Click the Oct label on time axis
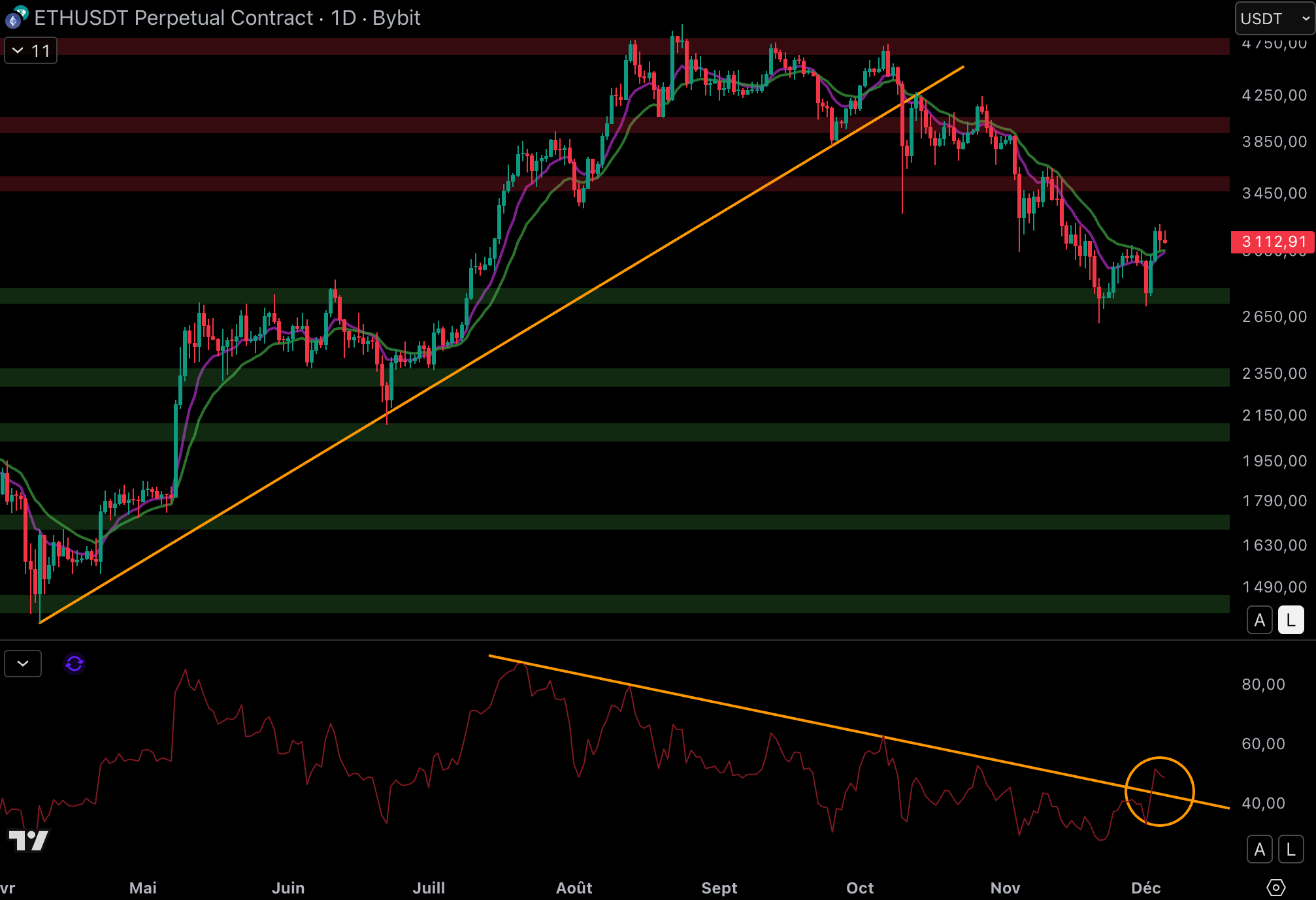Screen dimensions: 1316x900 click(x=859, y=888)
